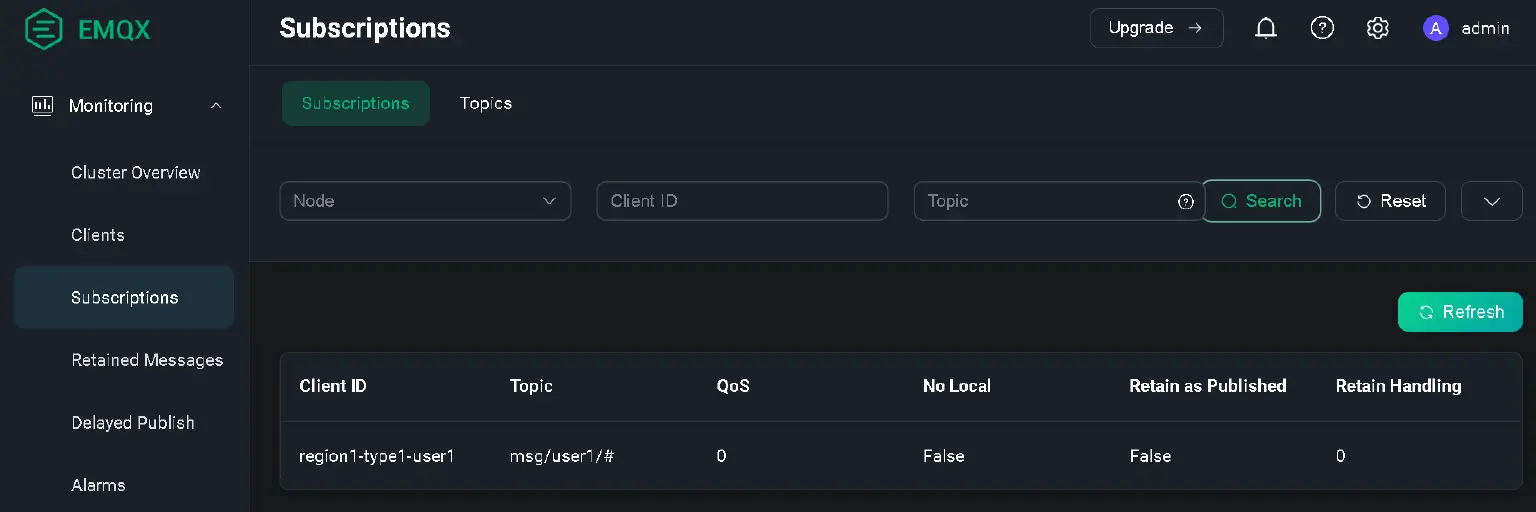Screen dimensions: 1536x512
Task: Go to Cluster Overview
Action: pos(136,172)
